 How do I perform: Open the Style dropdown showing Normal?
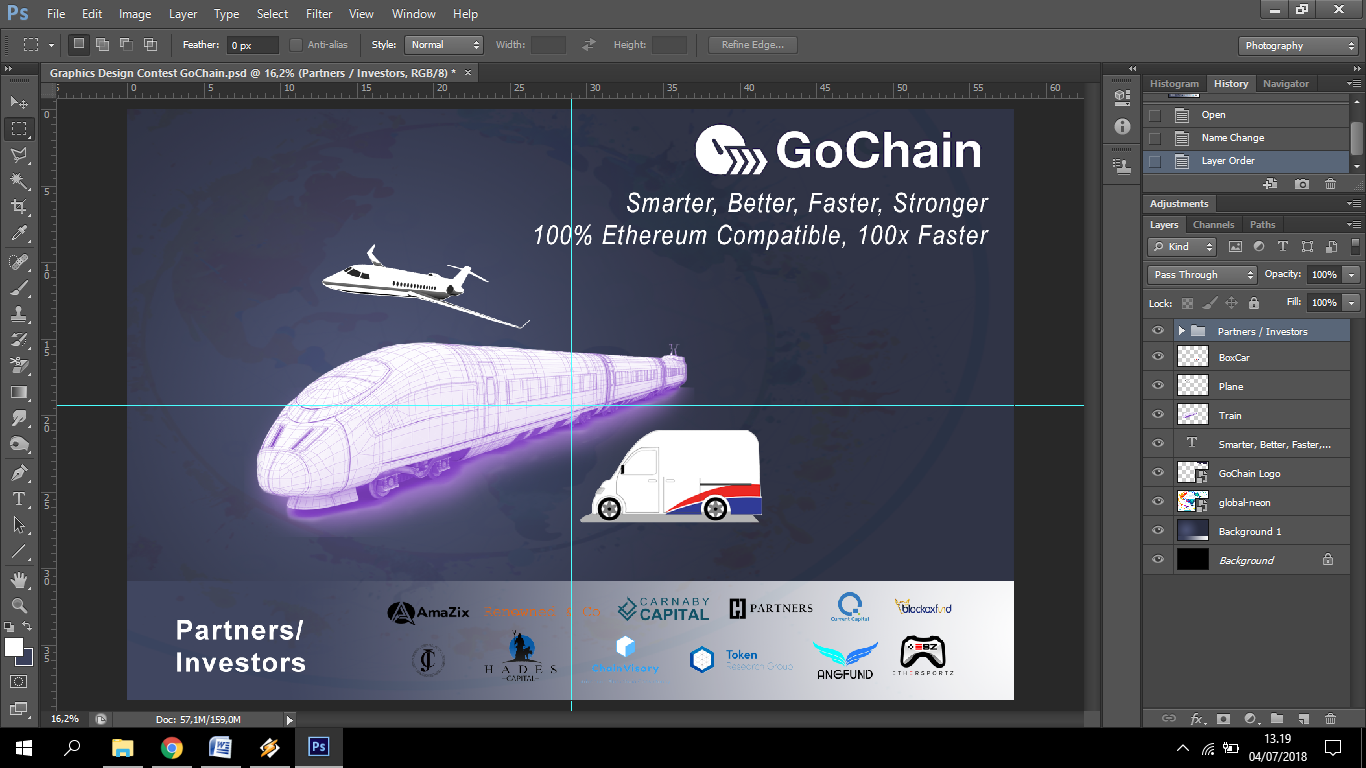pos(444,45)
